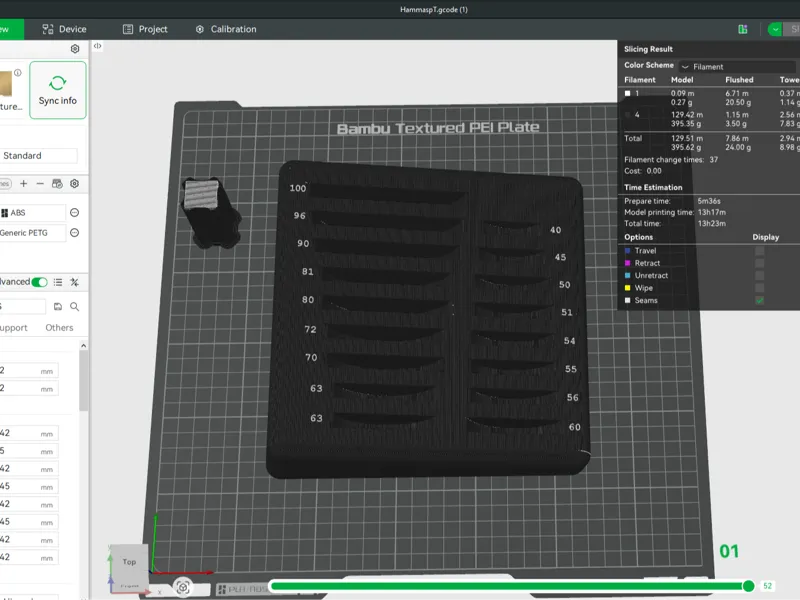The width and height of the screenshot is (800, 600).
Task: Click the green Preview tab at left
Action: tap(11, 29)
